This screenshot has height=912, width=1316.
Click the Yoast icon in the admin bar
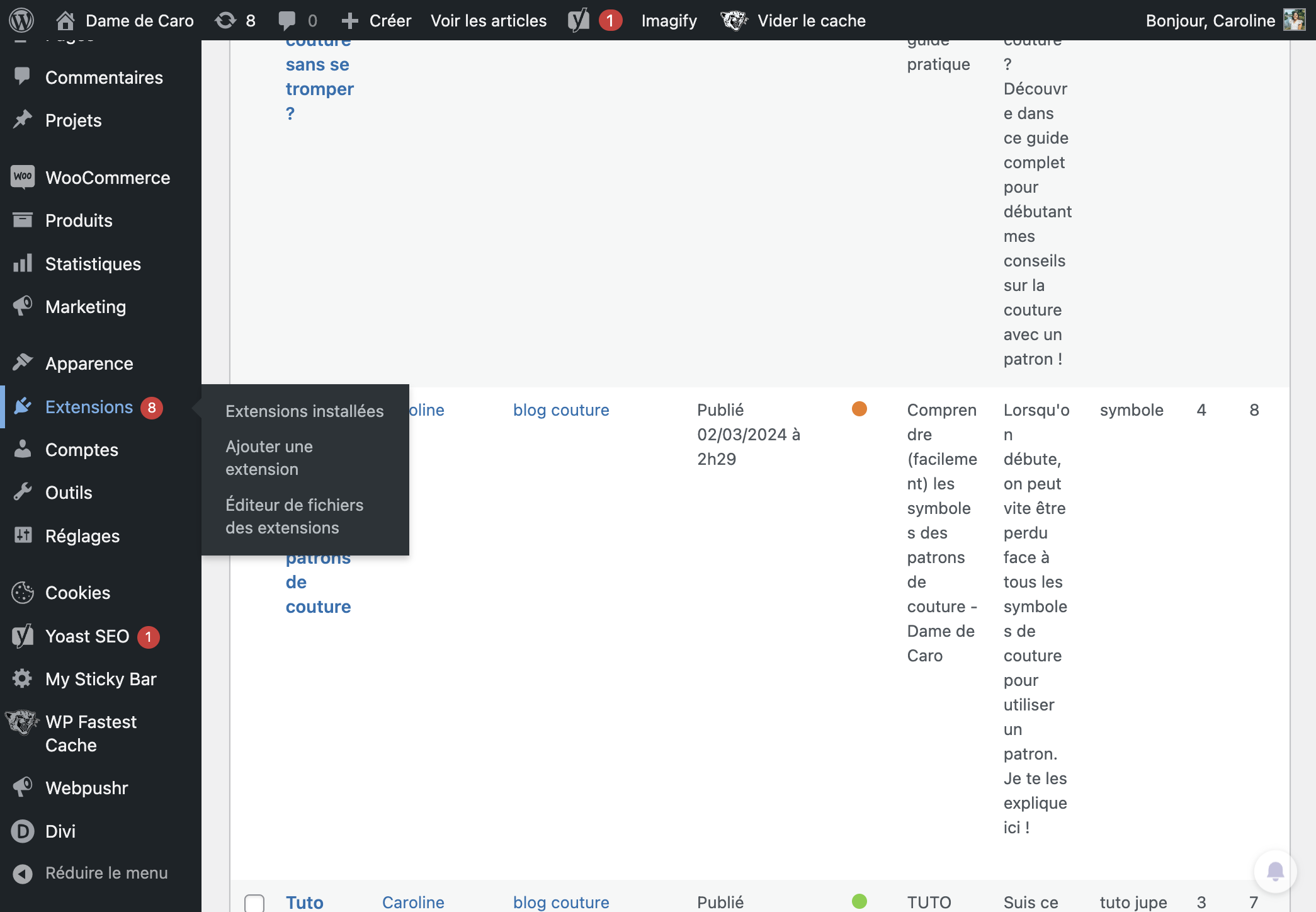579,20
